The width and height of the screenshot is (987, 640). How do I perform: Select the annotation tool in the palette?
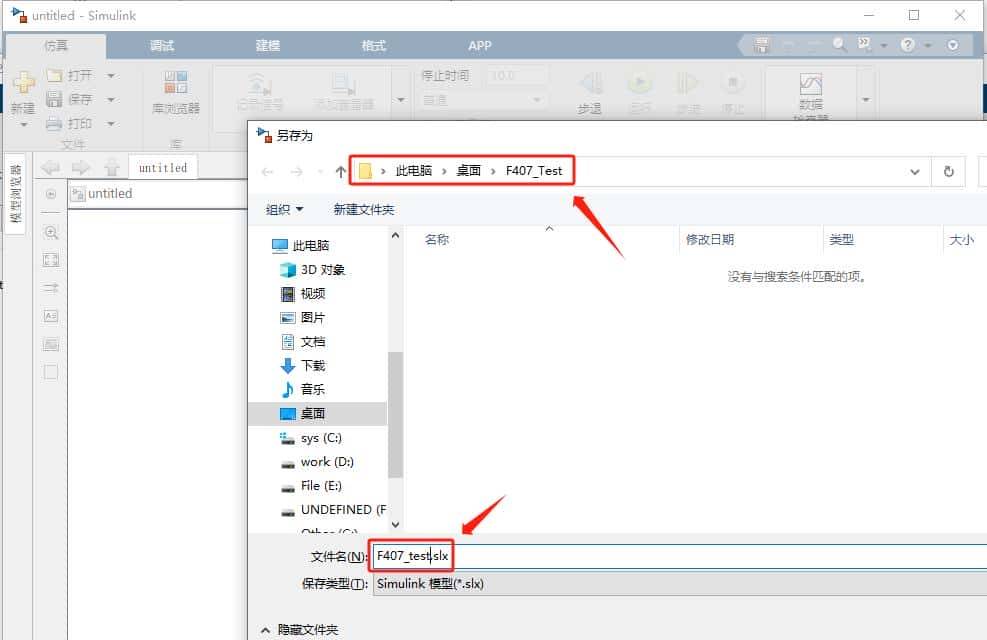pyautogui.click(x=50, y=316)
